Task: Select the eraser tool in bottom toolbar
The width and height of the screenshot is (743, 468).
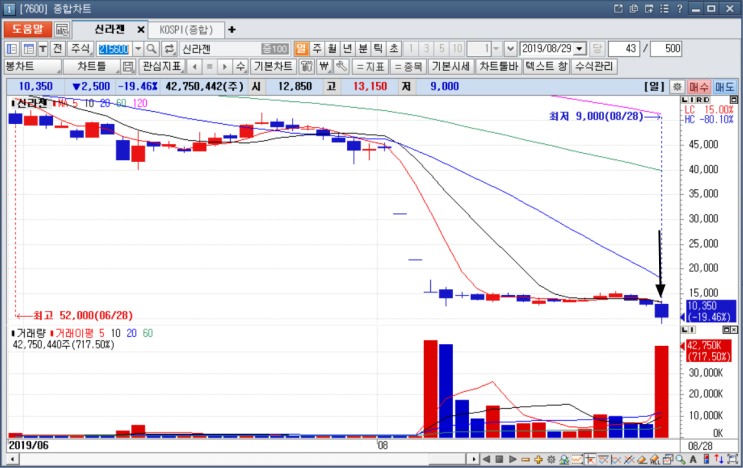Action: (642, 459)
